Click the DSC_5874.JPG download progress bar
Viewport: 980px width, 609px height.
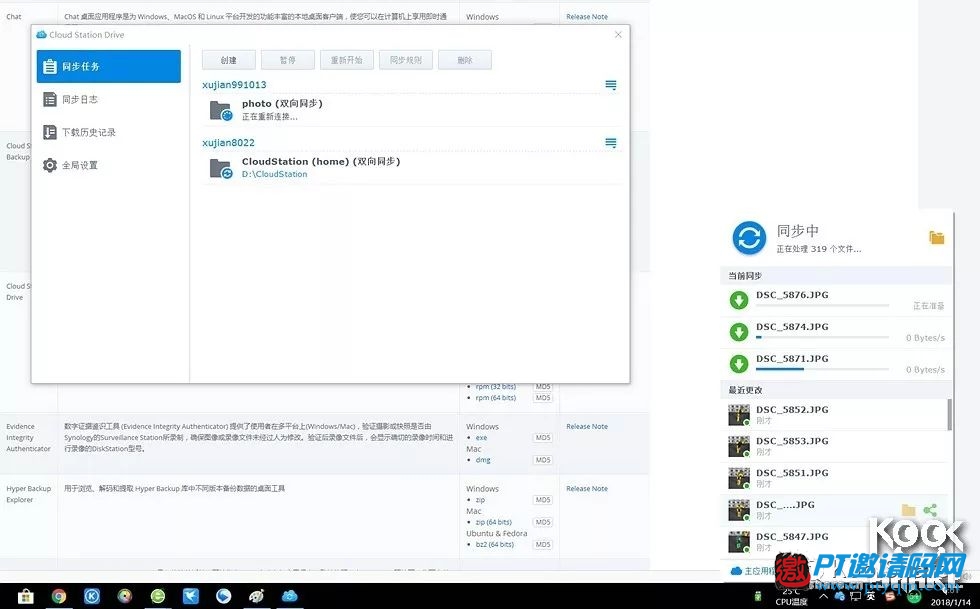(x=822, y=338)
